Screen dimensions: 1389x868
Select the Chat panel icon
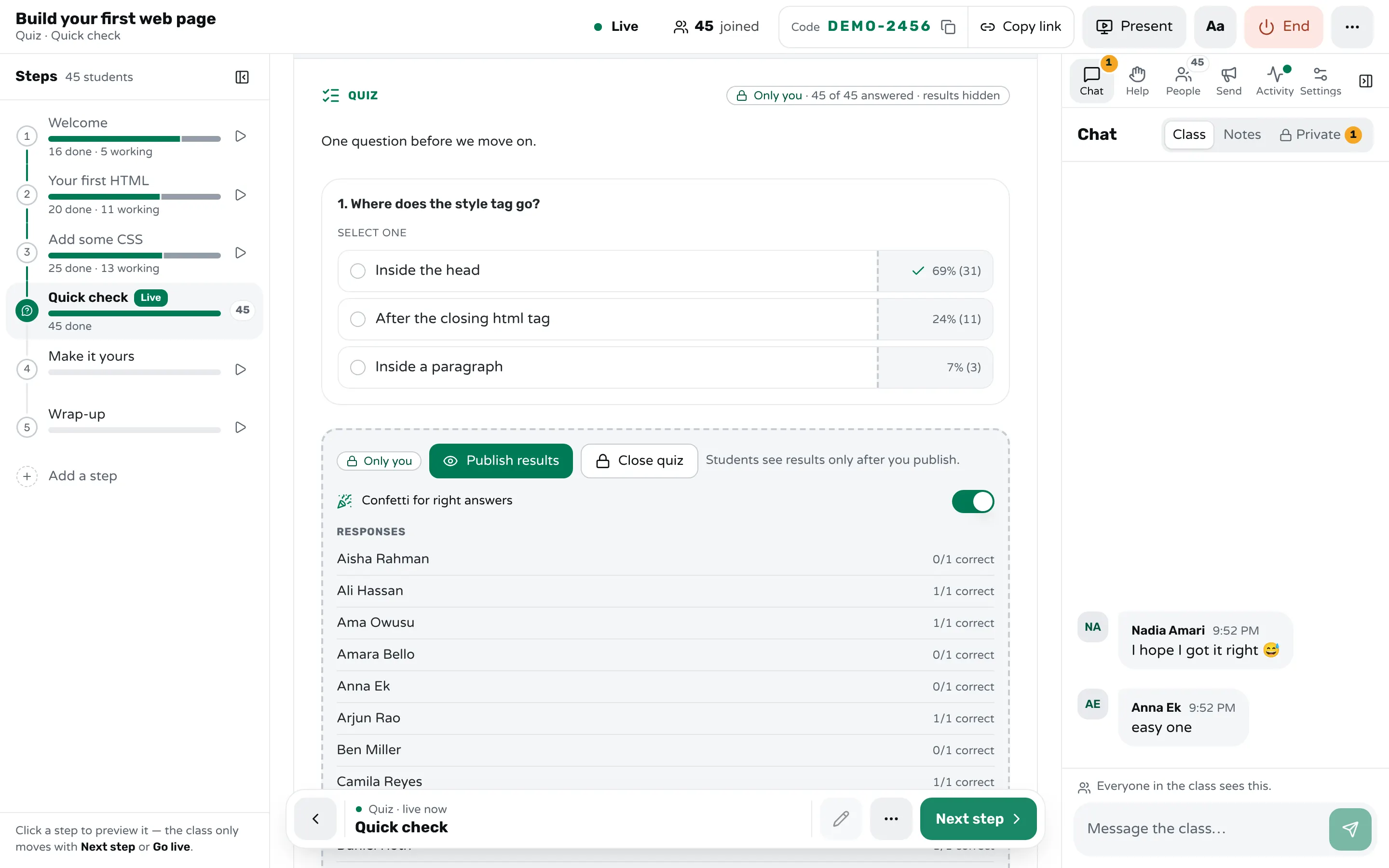1091,81
